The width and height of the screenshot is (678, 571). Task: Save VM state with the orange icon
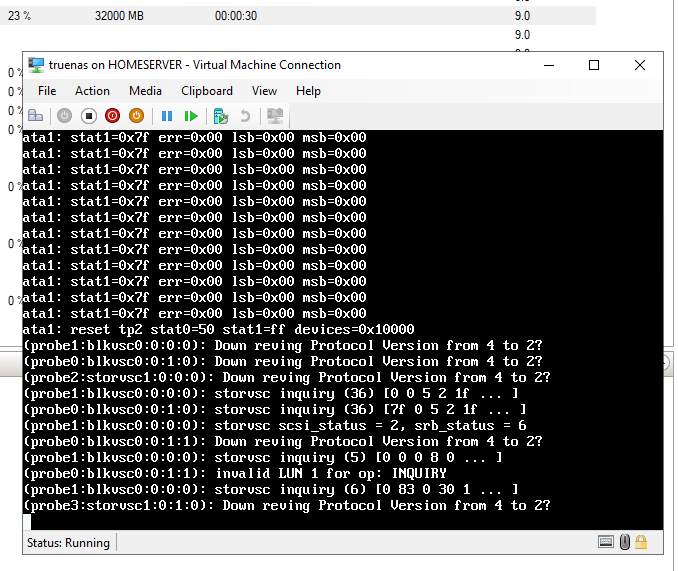[136, 116]
